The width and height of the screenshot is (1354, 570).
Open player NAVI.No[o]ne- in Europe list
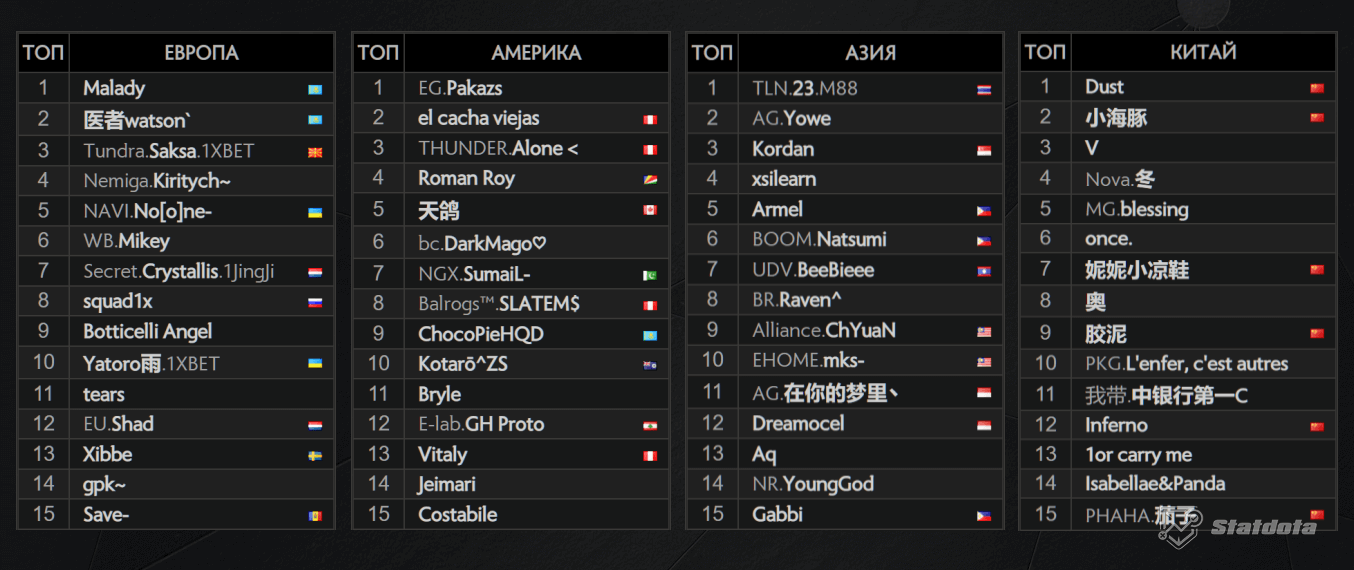click(148, 211)
